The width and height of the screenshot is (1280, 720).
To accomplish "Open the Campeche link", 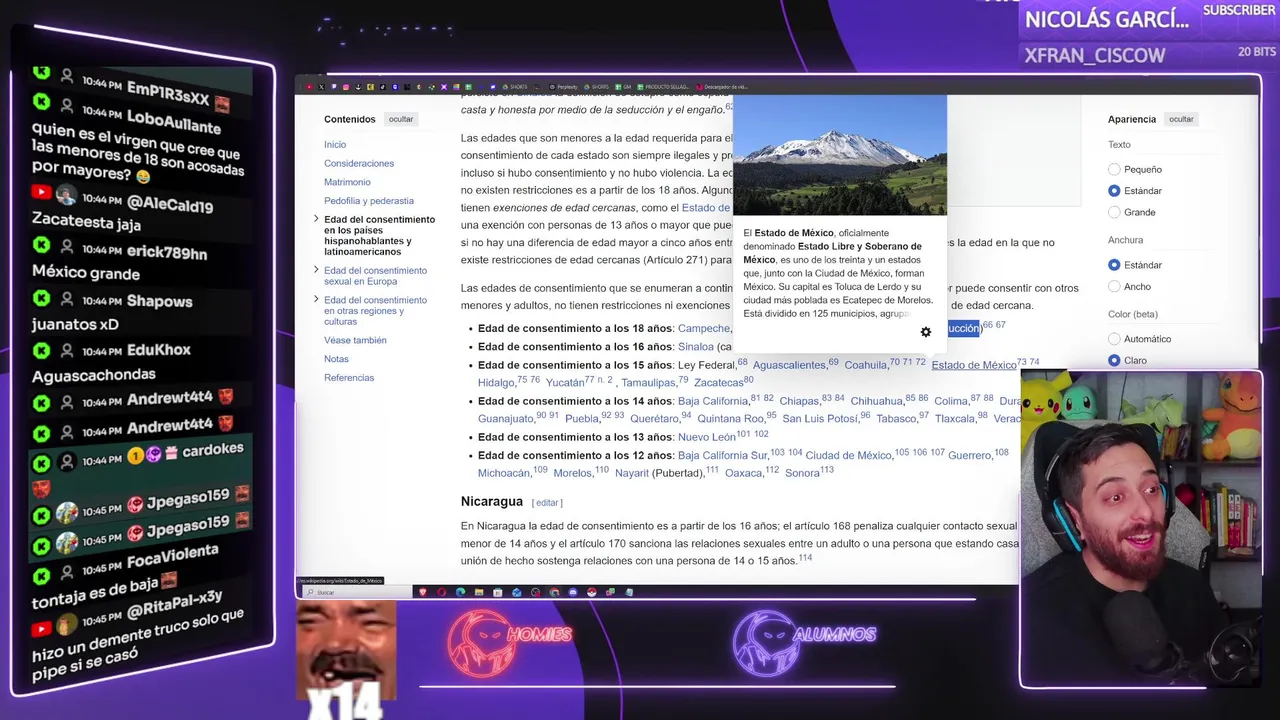I will [x=704, y=328].
